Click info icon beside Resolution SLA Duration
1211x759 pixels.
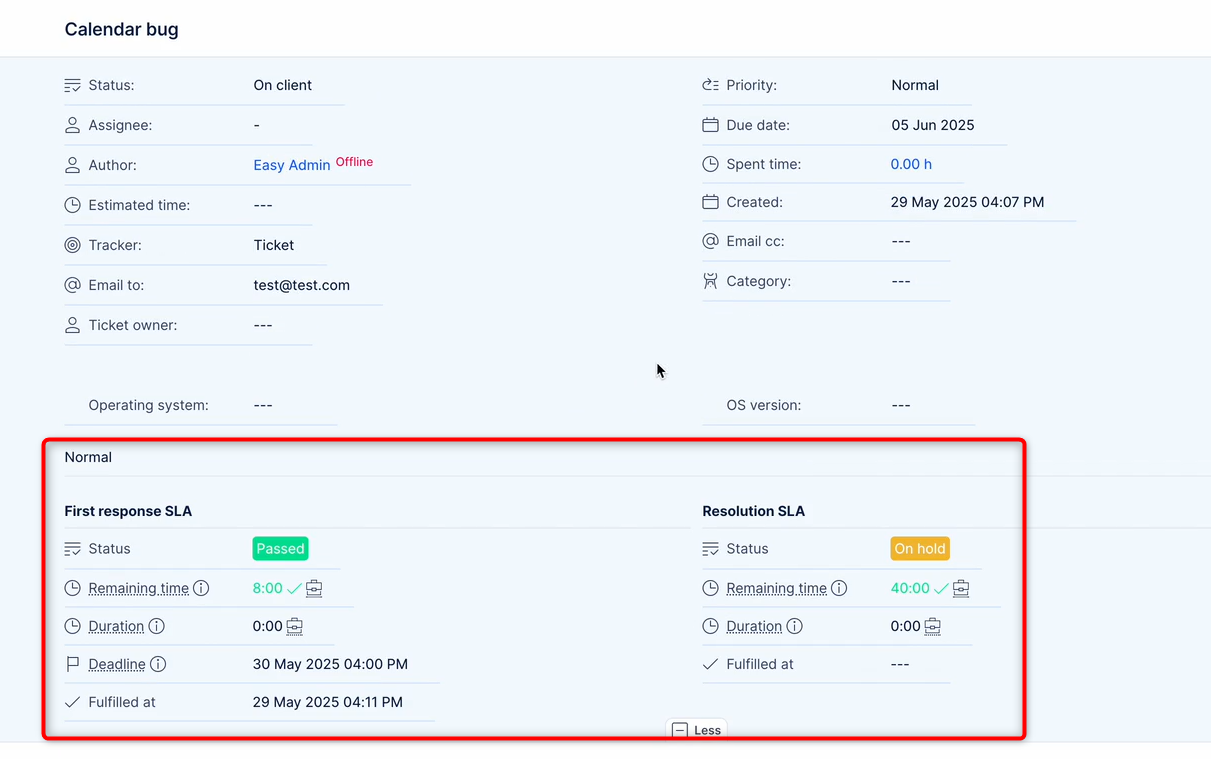pos(794,626)
